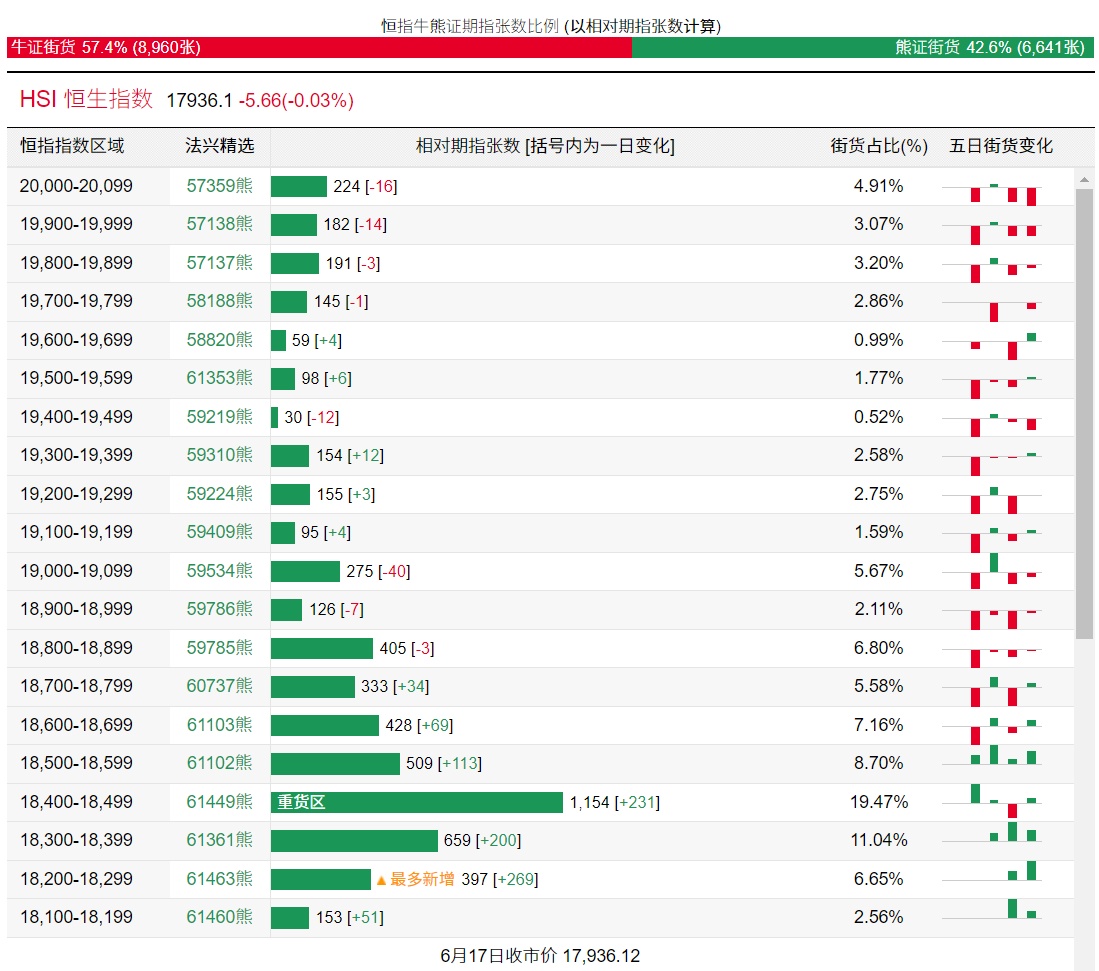Click the orange 最多新增 triangle marker
Screen dimensions: 1099x971
coord(381,880)
